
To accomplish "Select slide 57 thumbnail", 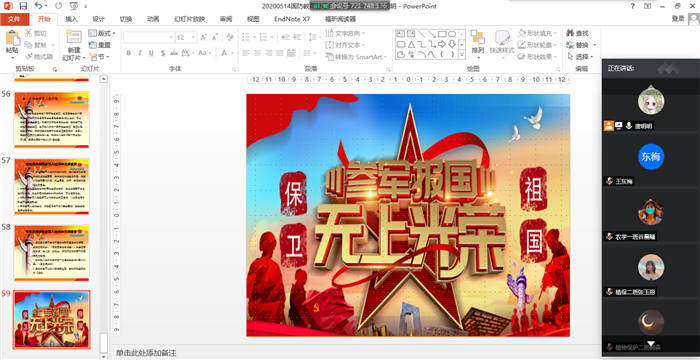I will [x=52, y=186].
